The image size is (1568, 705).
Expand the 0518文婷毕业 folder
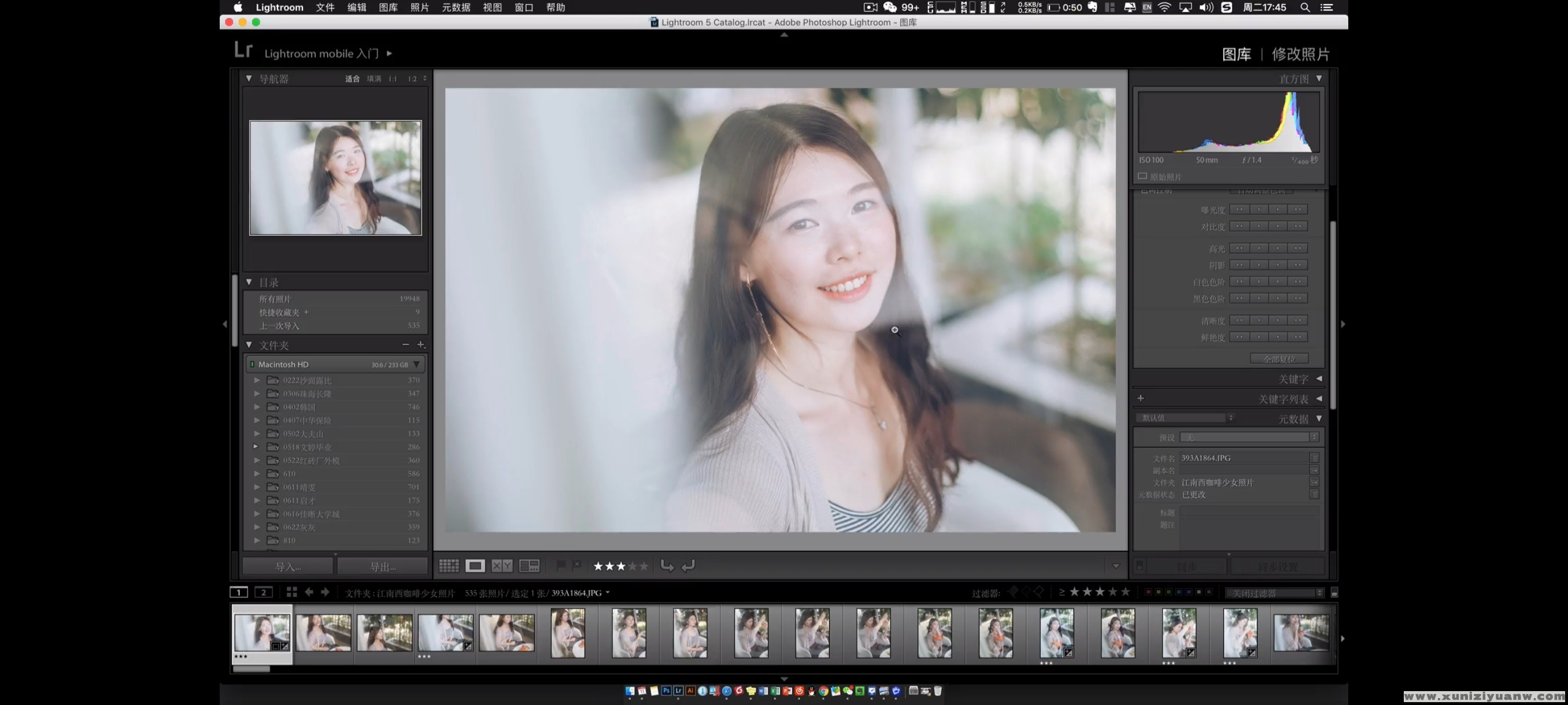pos(256,447)
